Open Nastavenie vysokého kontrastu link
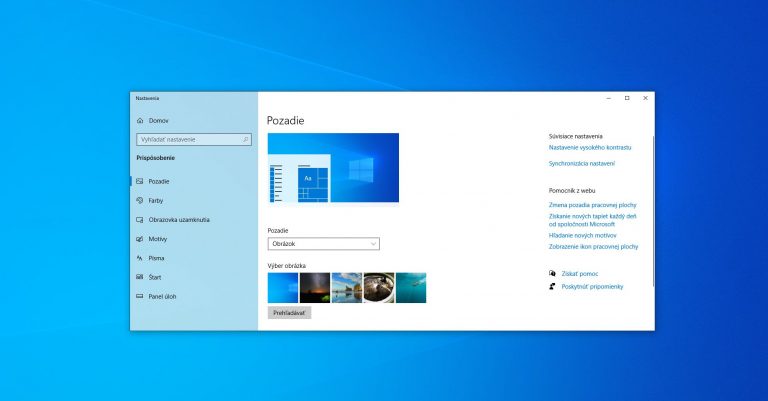 590,147
